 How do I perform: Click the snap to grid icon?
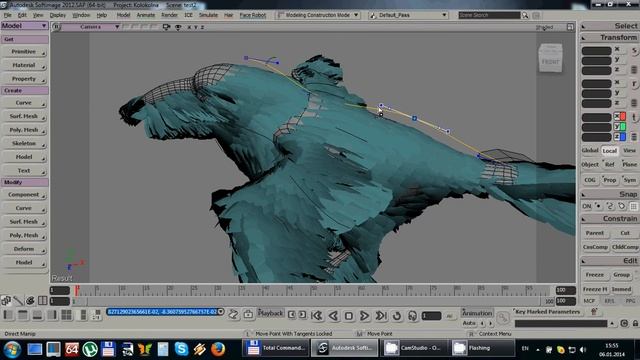633,206
